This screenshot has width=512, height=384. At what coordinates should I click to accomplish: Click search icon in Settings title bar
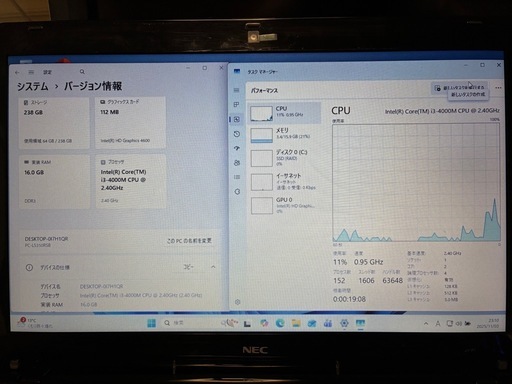(82, 72)
